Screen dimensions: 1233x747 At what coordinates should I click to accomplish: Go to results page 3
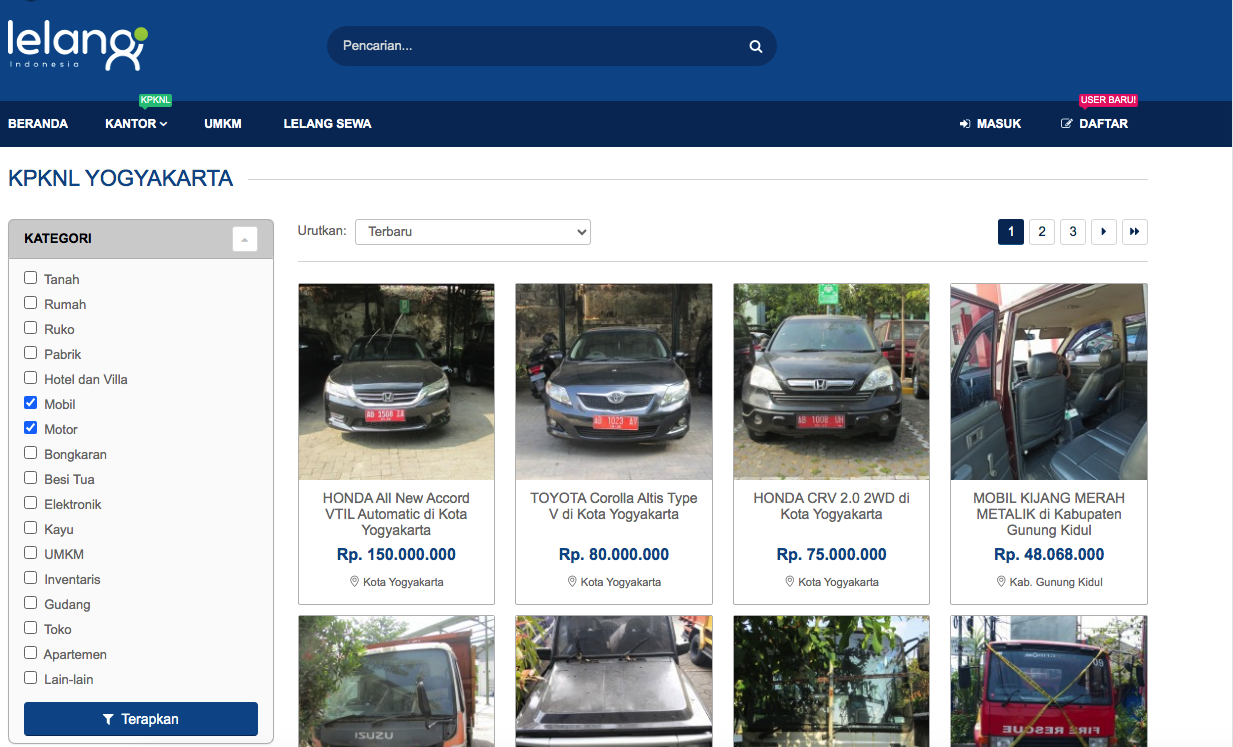click(x=1073, y=232)
